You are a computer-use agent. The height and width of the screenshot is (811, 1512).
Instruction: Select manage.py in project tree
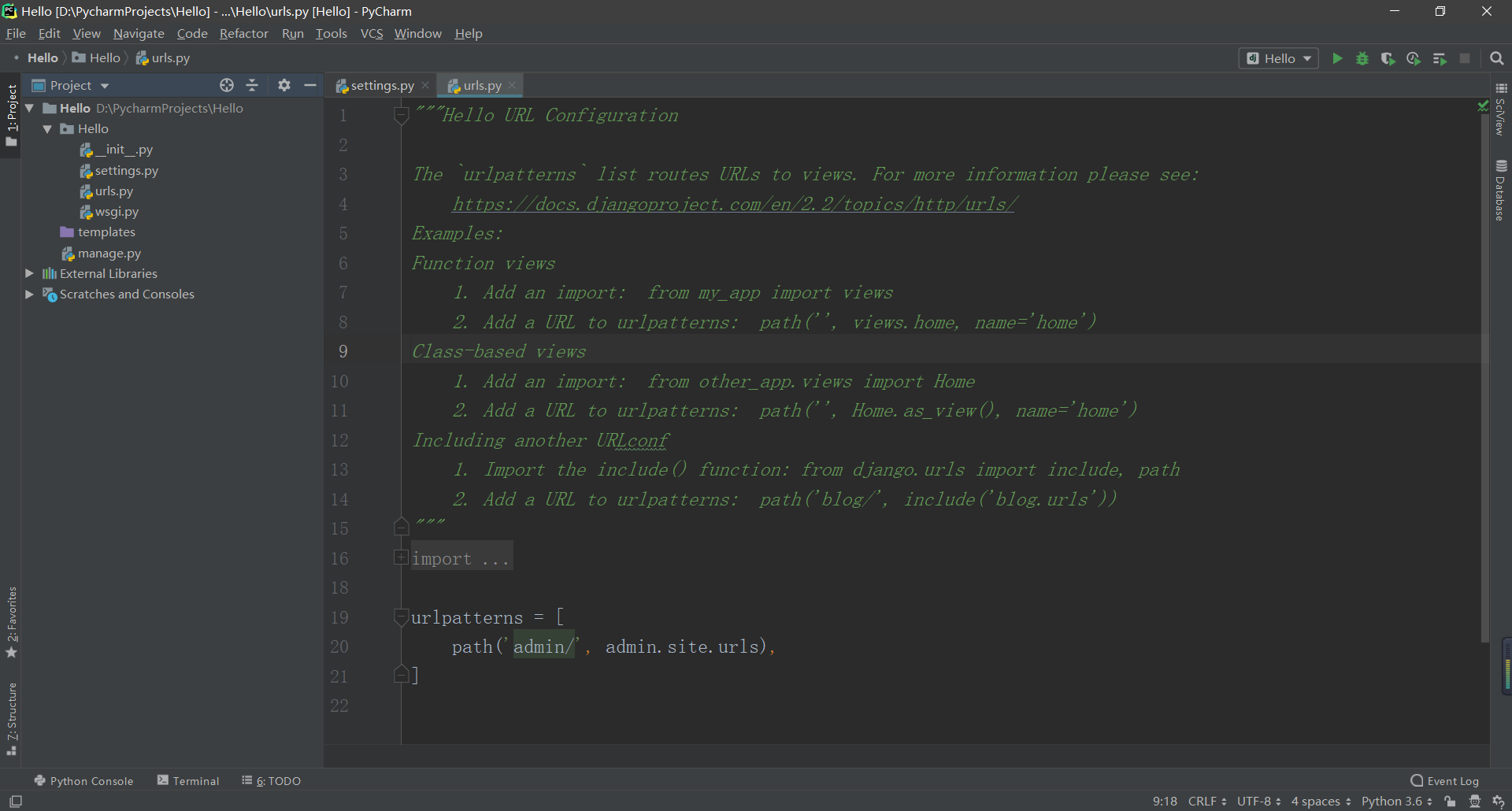pos(102,253)
